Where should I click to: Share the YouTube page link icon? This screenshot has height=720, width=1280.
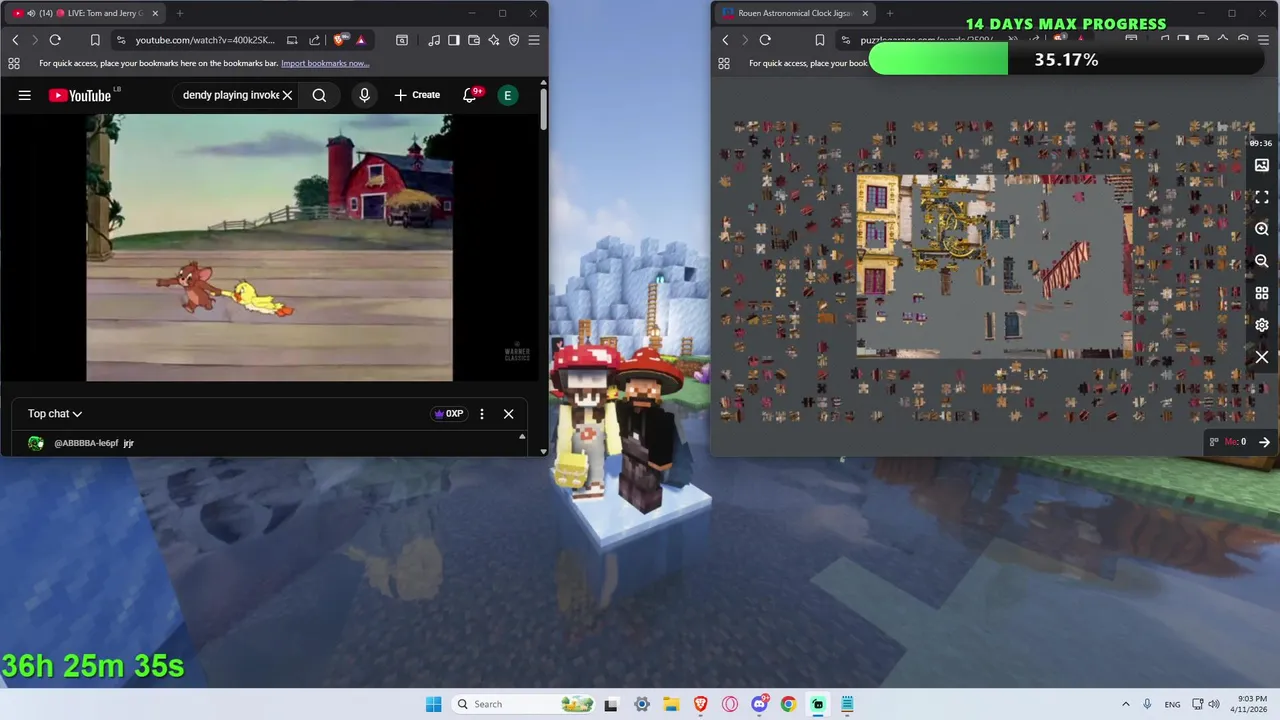tap(314, 40)
